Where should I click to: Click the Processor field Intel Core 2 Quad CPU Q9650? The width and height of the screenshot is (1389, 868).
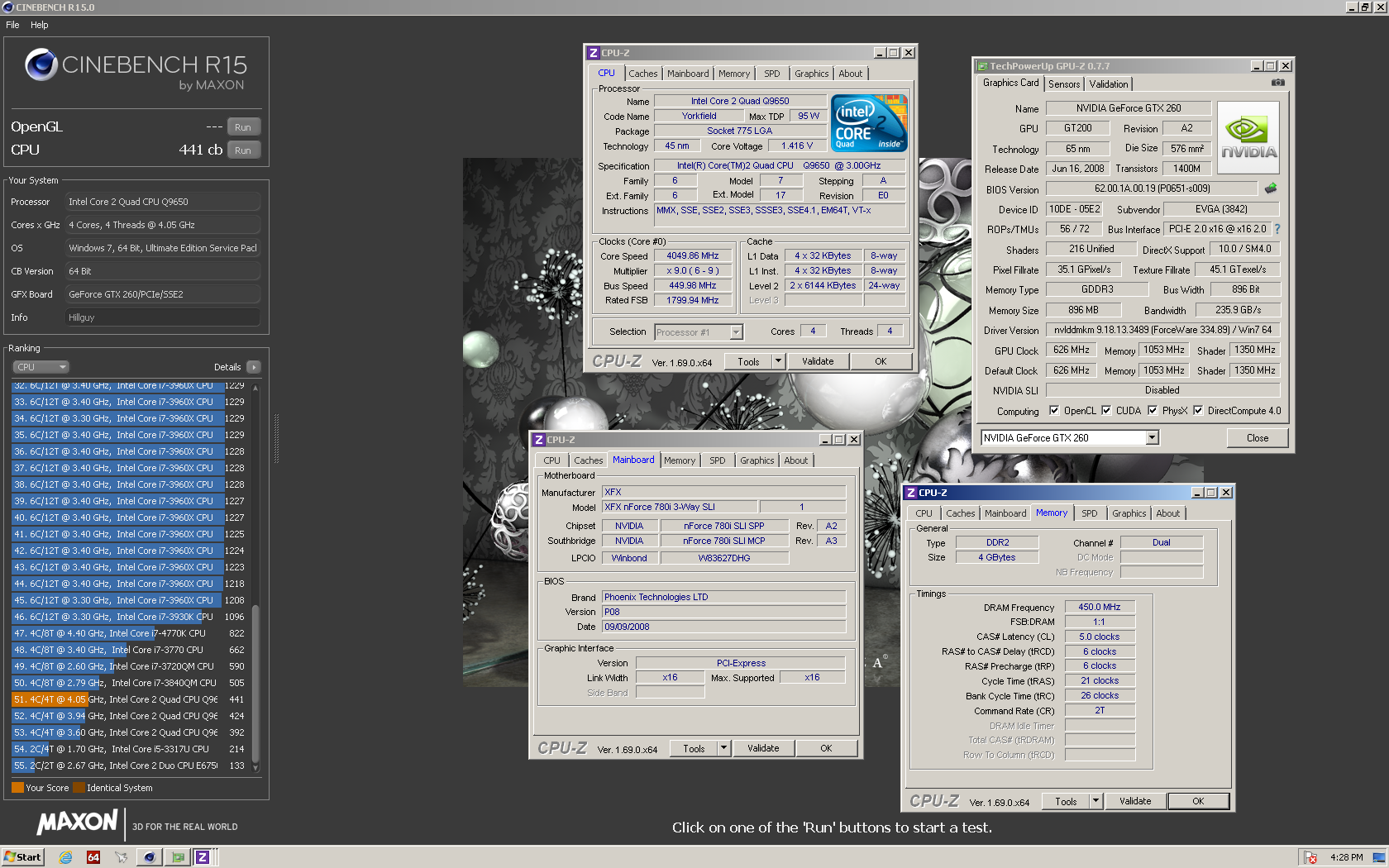tap(163, 202)
